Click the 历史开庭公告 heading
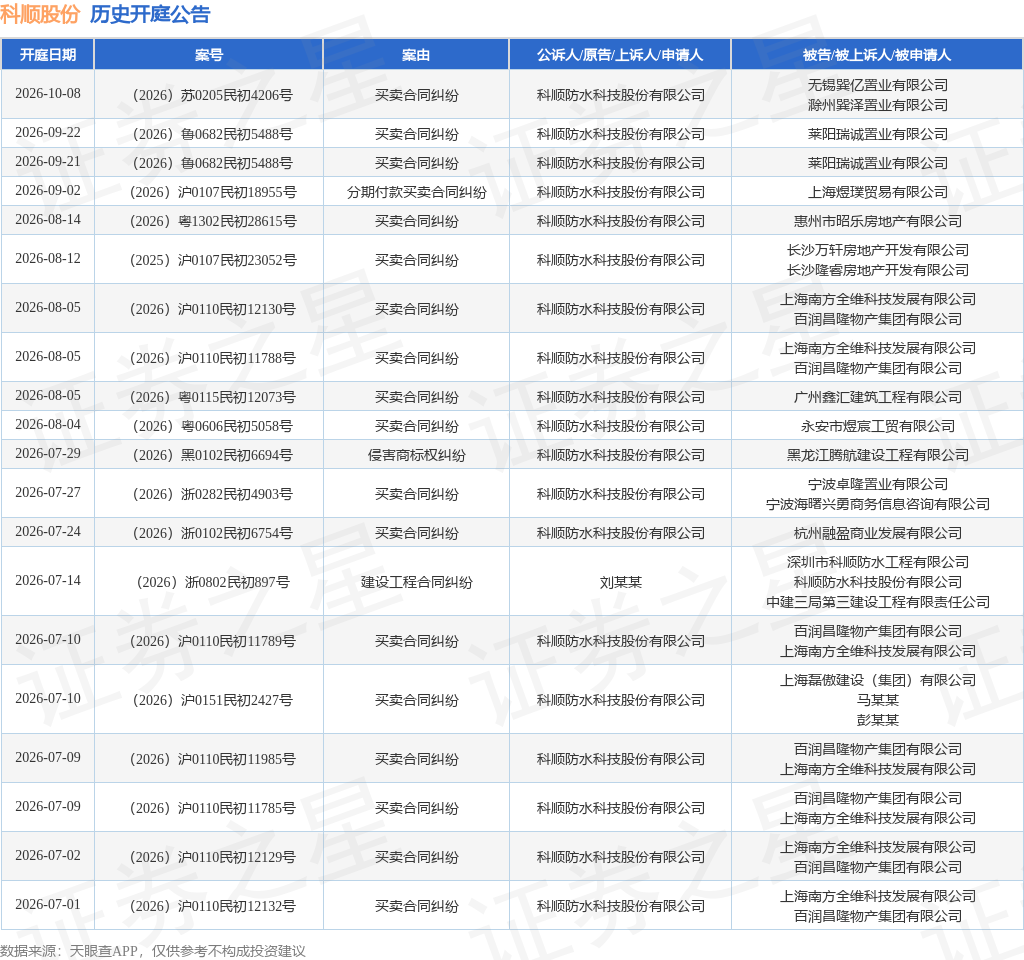The width and height of the screenshot is (1024, 960). coord(150,14)
